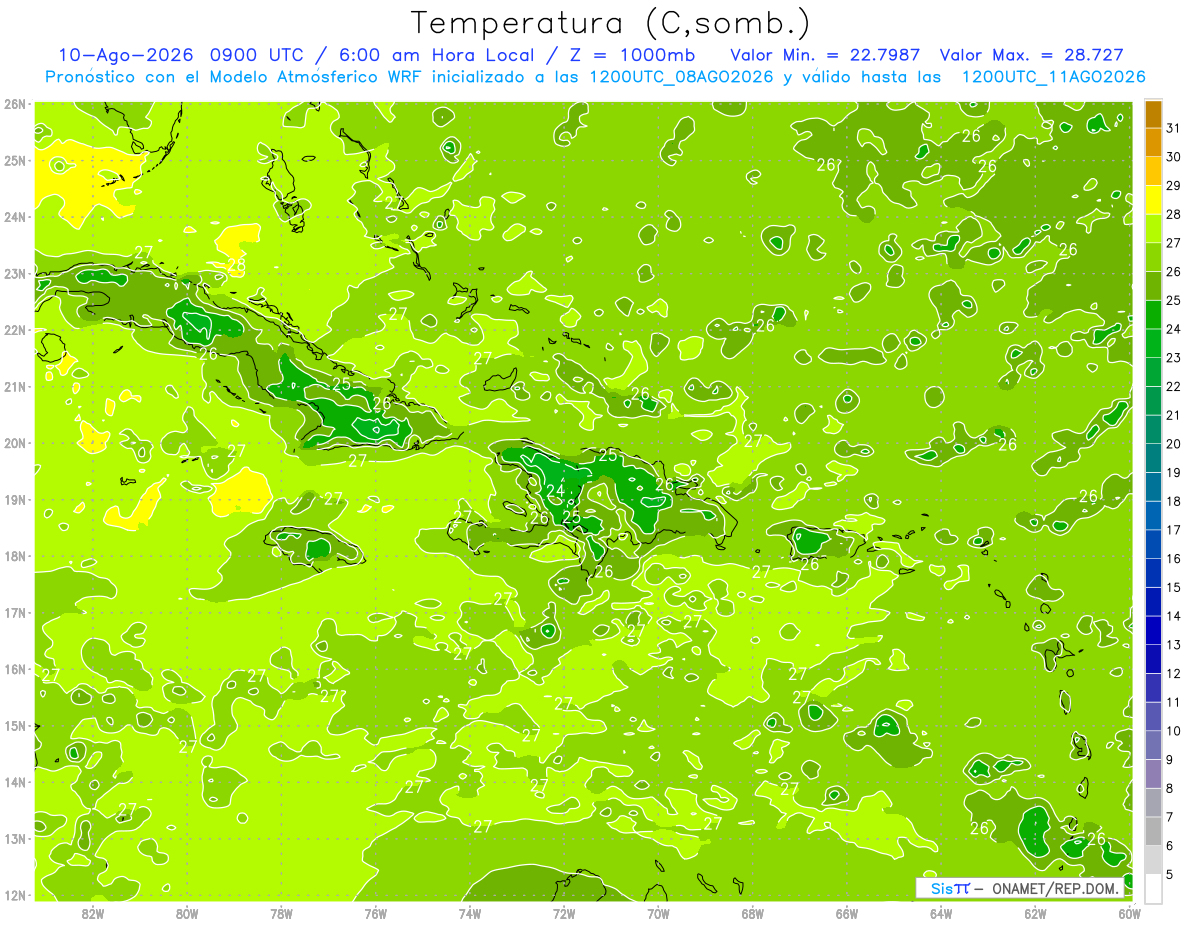Click the 62W longitude axis label
The image size is (1200, 927).
pyautogui.click(x=1035, y=913)
